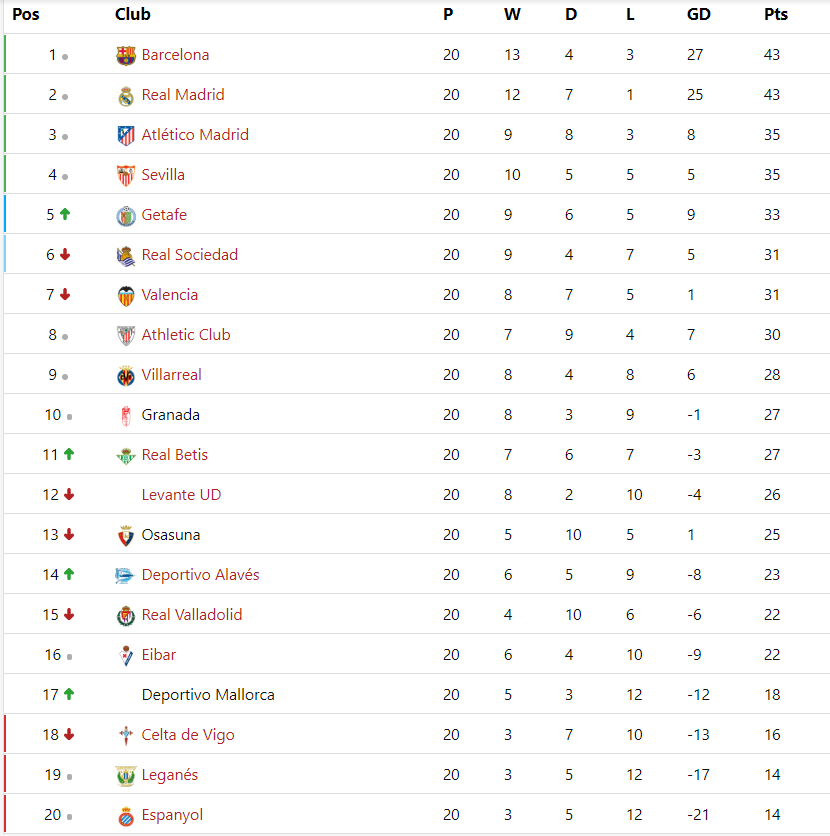Click the GD column header
Viewport: 830px width, 836px height.
(698, 14)
